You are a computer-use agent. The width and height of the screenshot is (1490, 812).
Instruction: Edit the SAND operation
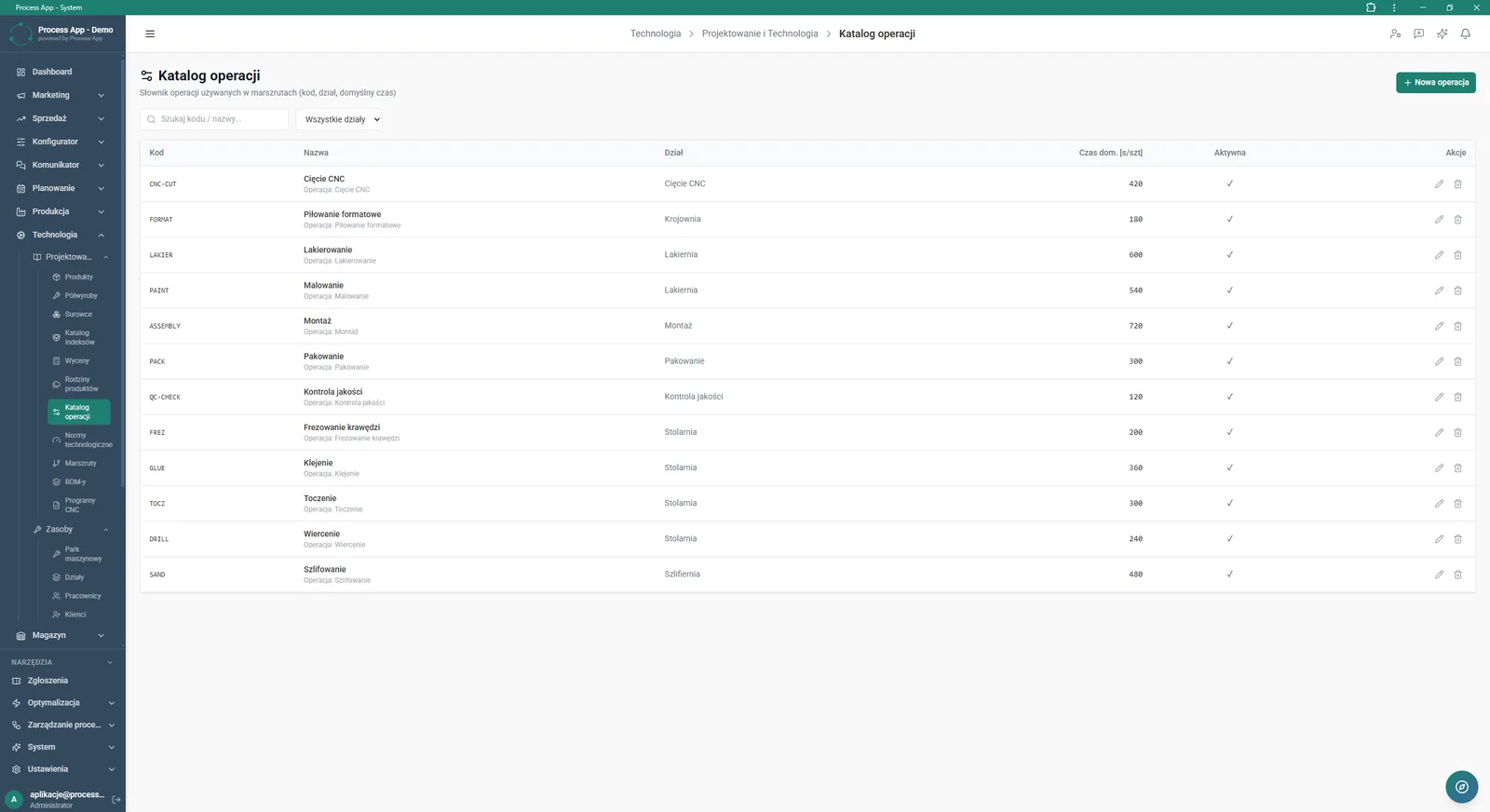[1439, 575]
